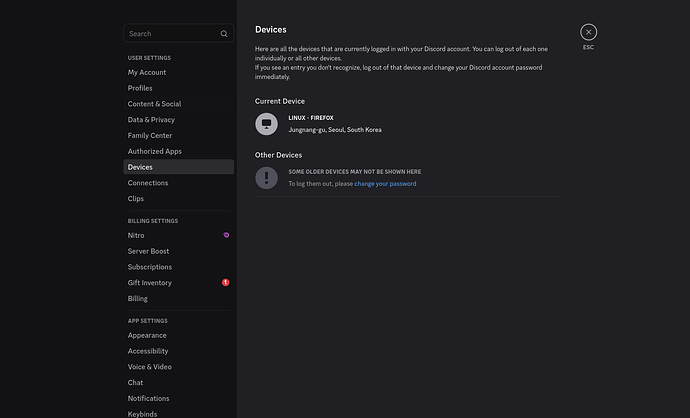
Task: Click the USER SETTINGS section header
Action: [149, 58]
